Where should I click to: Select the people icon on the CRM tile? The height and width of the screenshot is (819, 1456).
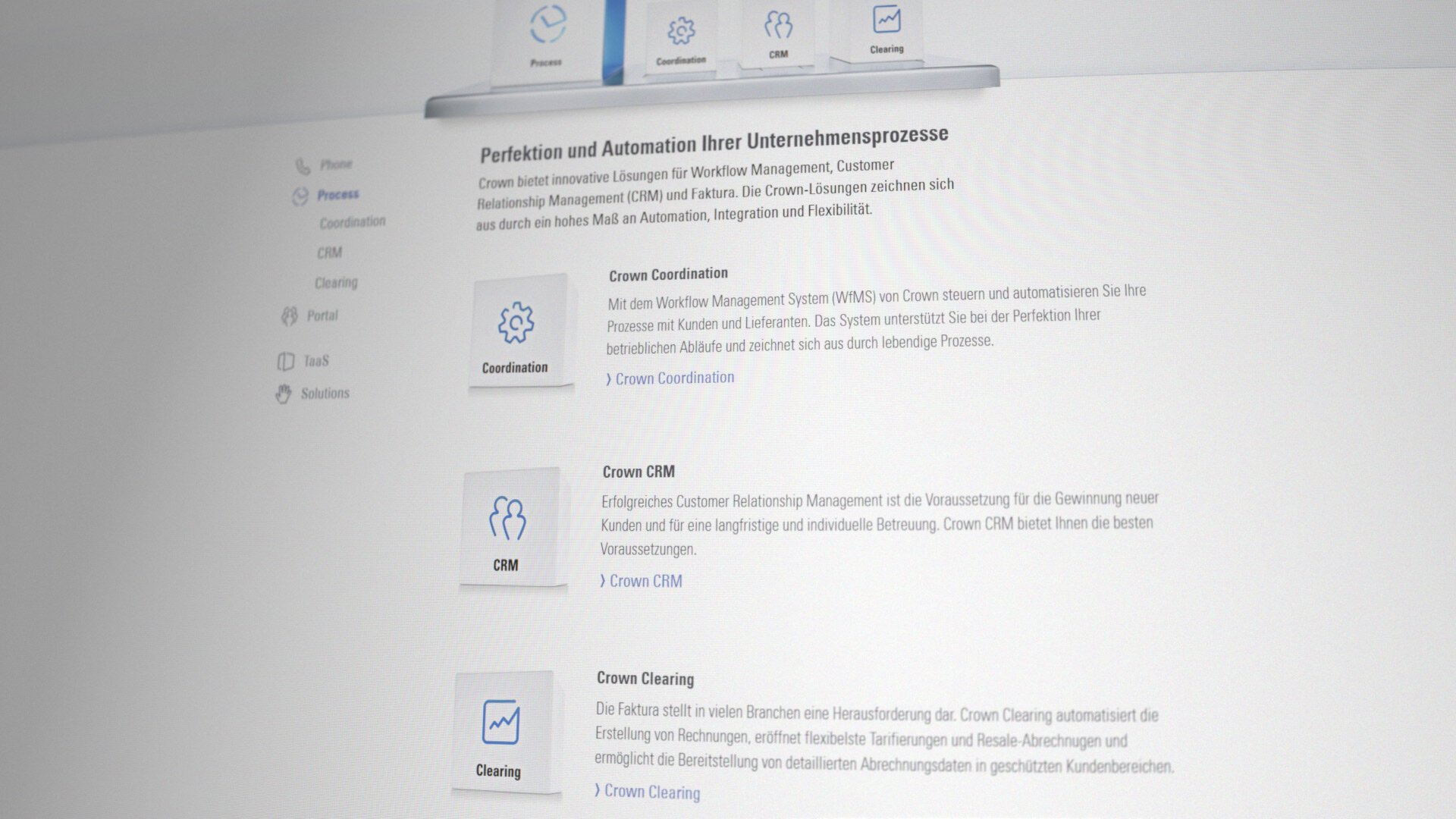(508, 518)
